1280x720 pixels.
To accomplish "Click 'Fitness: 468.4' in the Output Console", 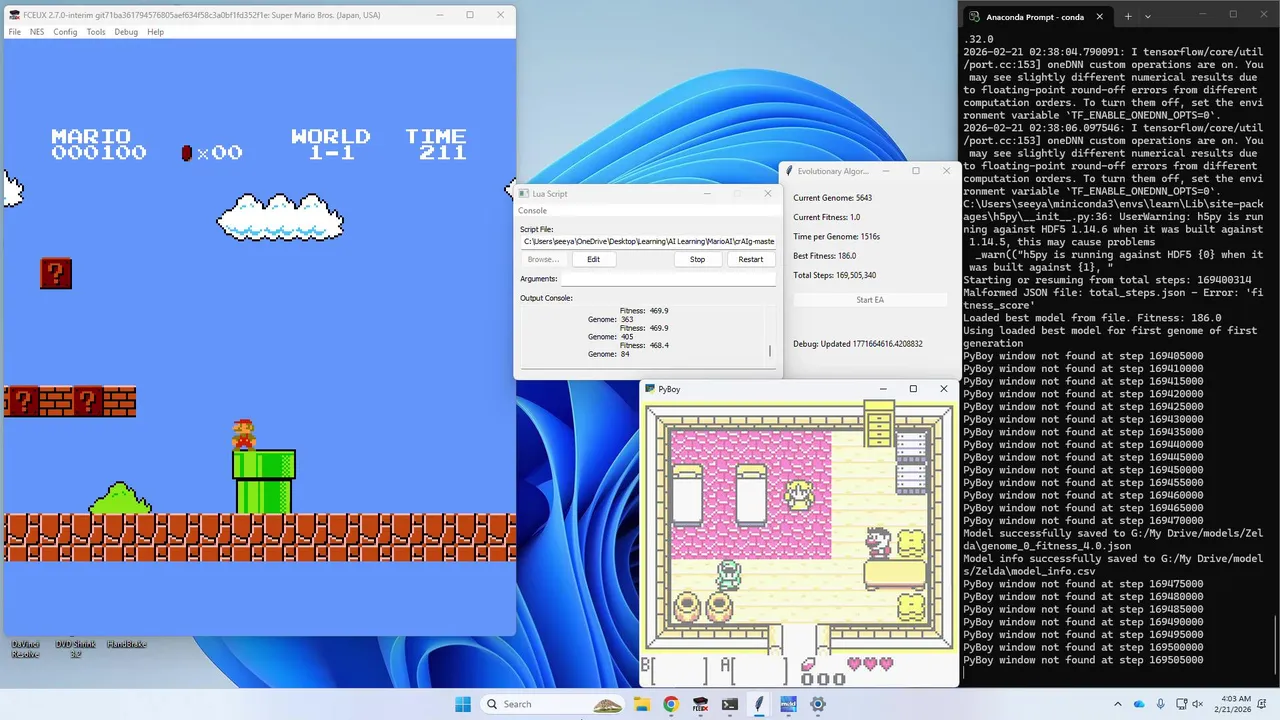I will coord(644,345).
